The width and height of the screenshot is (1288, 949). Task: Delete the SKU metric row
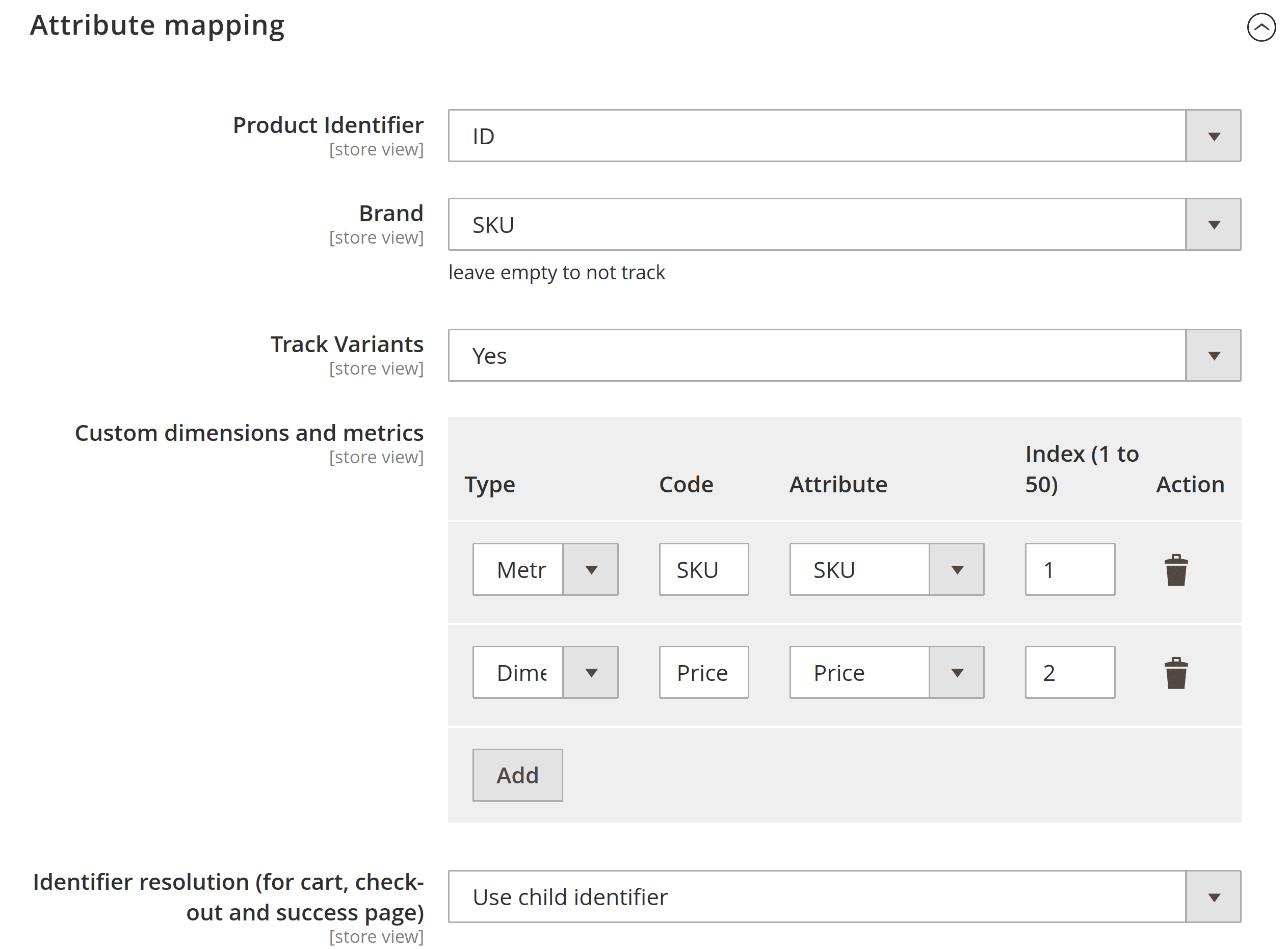1175,569
